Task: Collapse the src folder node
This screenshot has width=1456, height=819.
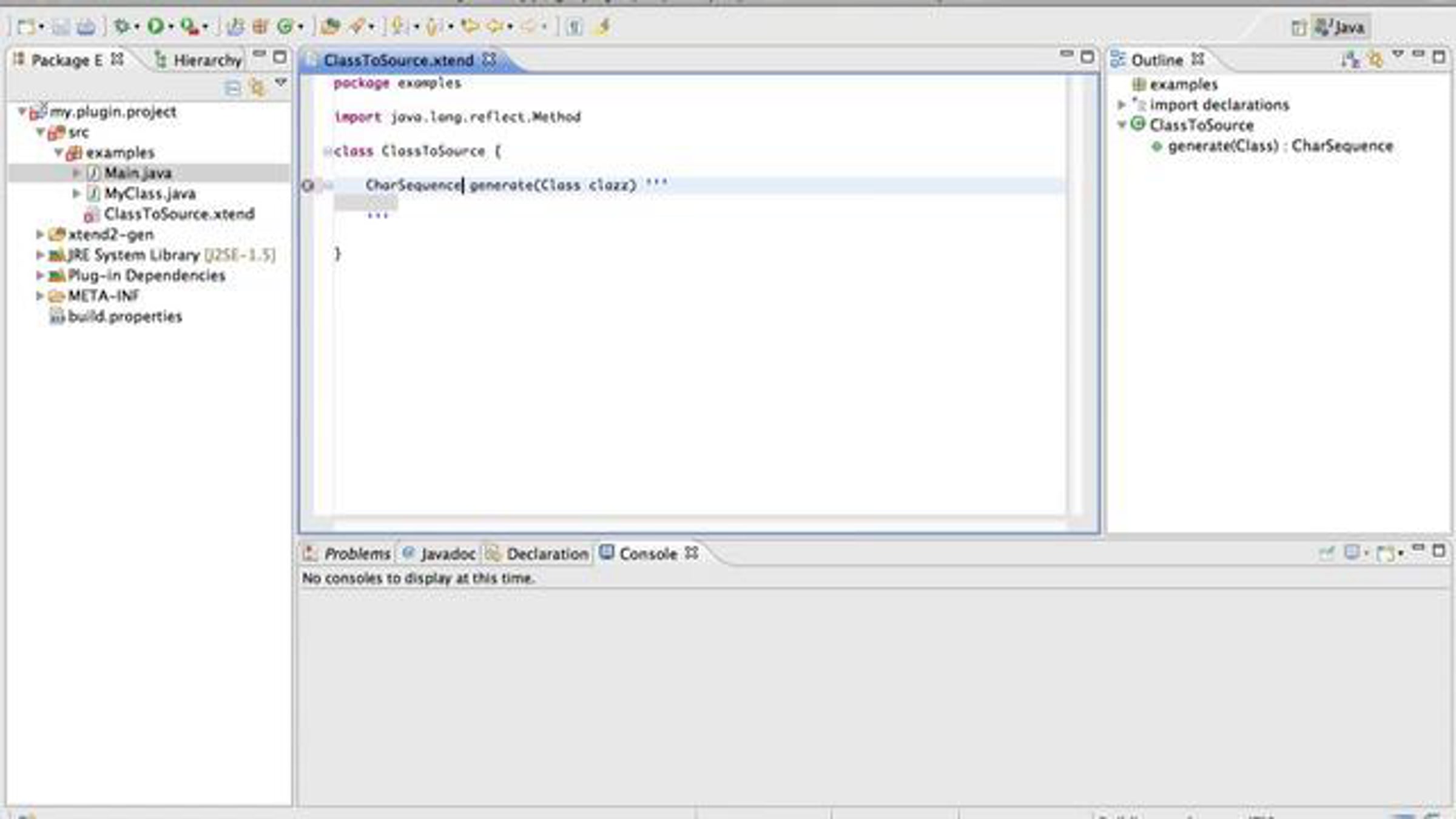Action: (41, 132)
